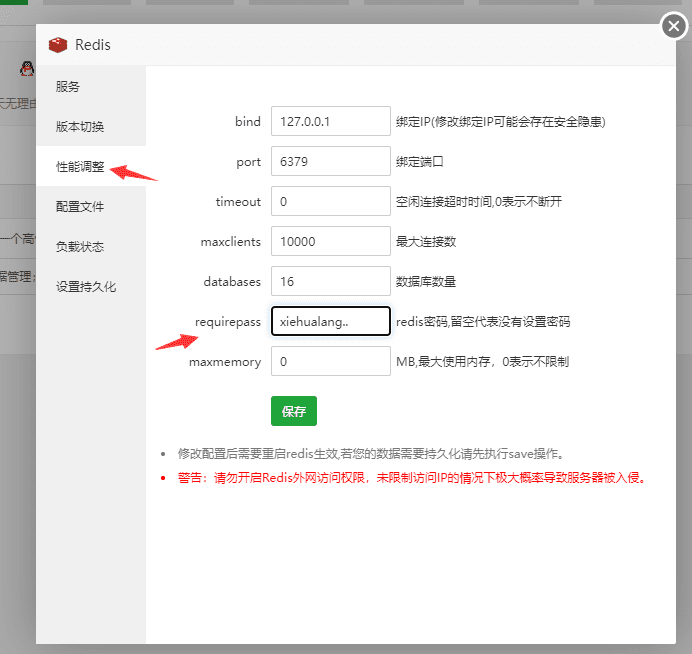This screenshot has height=654, width=692.
Task: Open the 服务 tab
Action: (x=68, y=87)
